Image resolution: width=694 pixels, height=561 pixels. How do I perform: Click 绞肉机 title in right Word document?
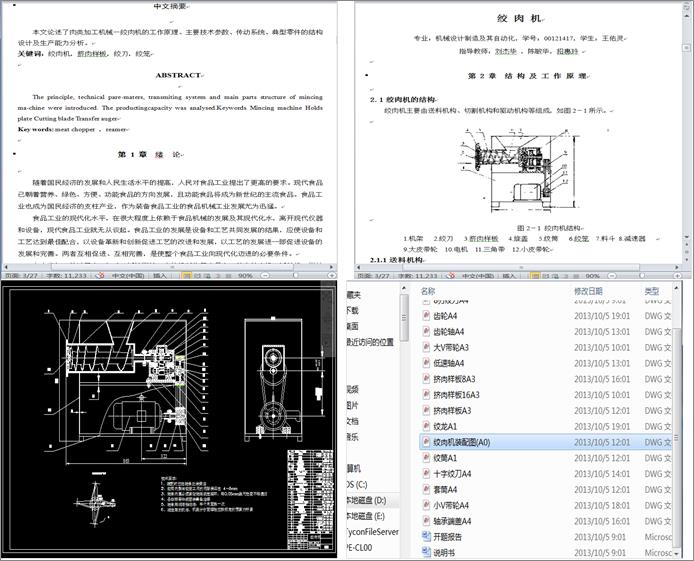pos(519,19)
